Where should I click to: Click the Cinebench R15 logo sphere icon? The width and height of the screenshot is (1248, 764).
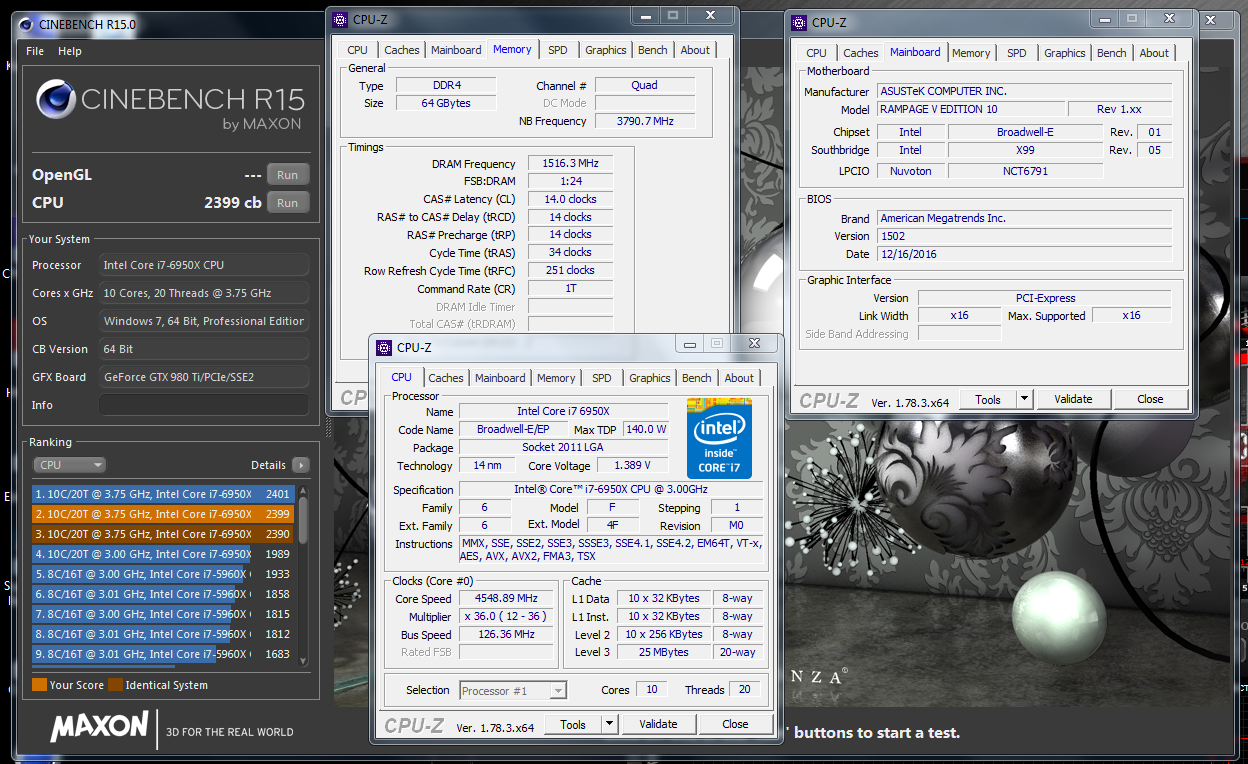pyautogui.click(x=56, y=100)
